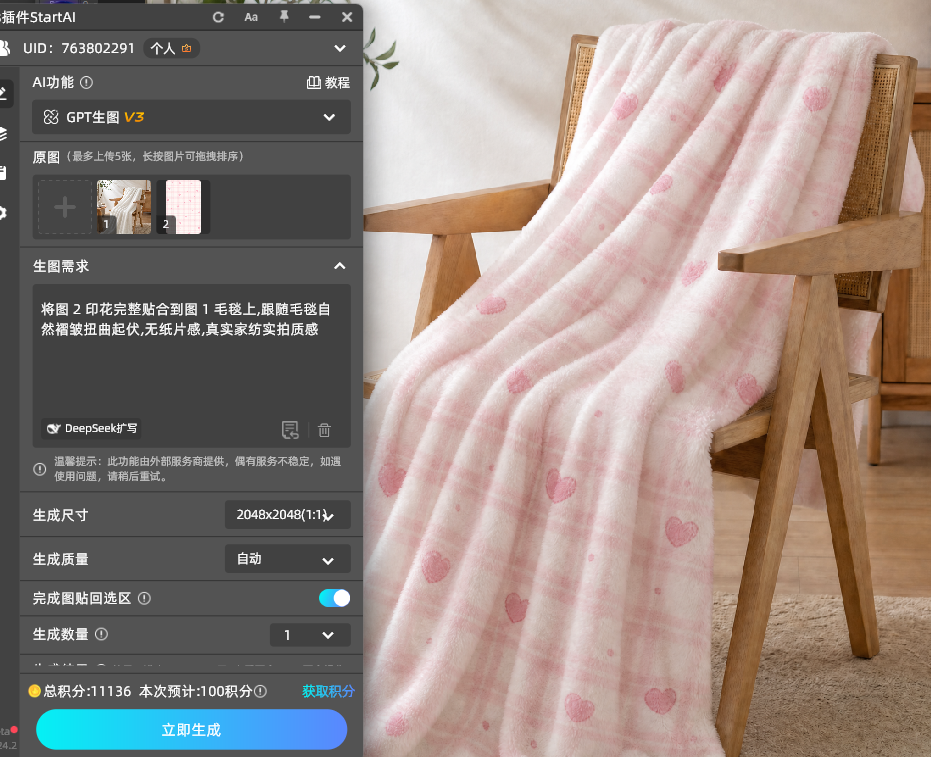Click the 个人 account type badge
Viewport: 931px width, 757px height.
click(x=171, y=49)
